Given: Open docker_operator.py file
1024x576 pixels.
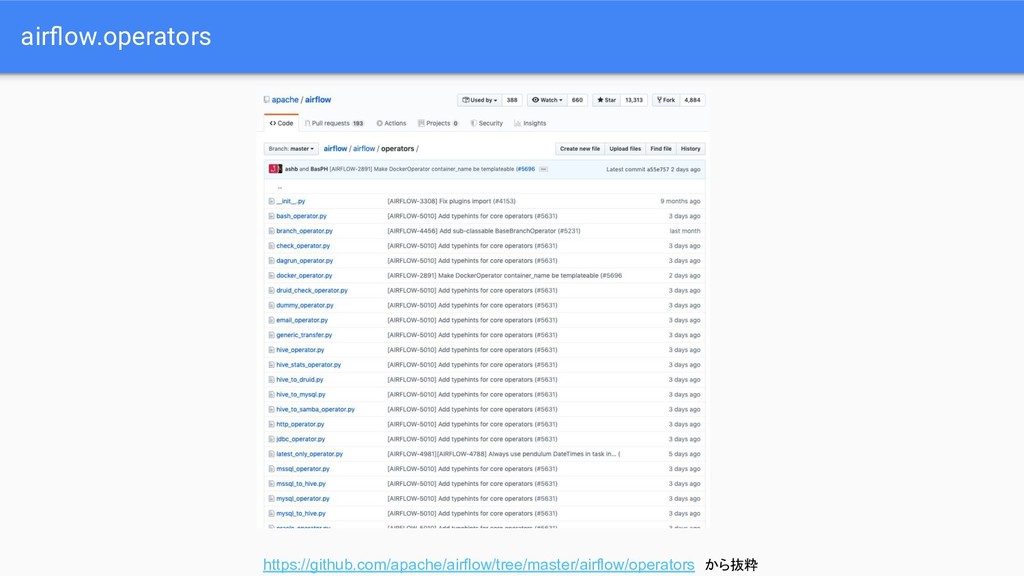Looking at the screenshot, I should click(x=304, y=276).
